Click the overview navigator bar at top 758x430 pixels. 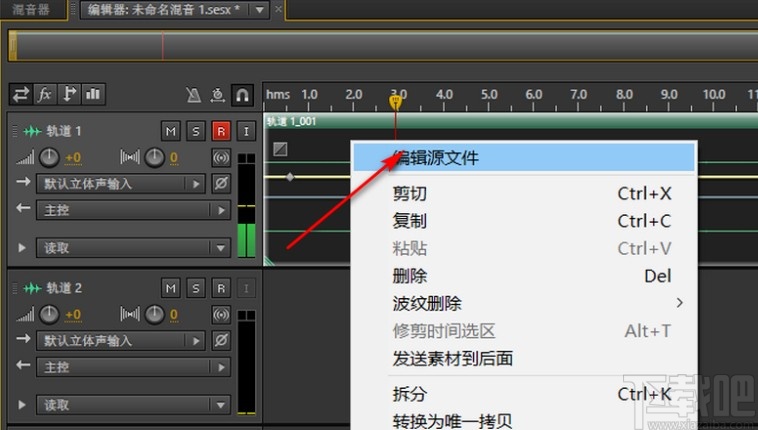(383, 46)
